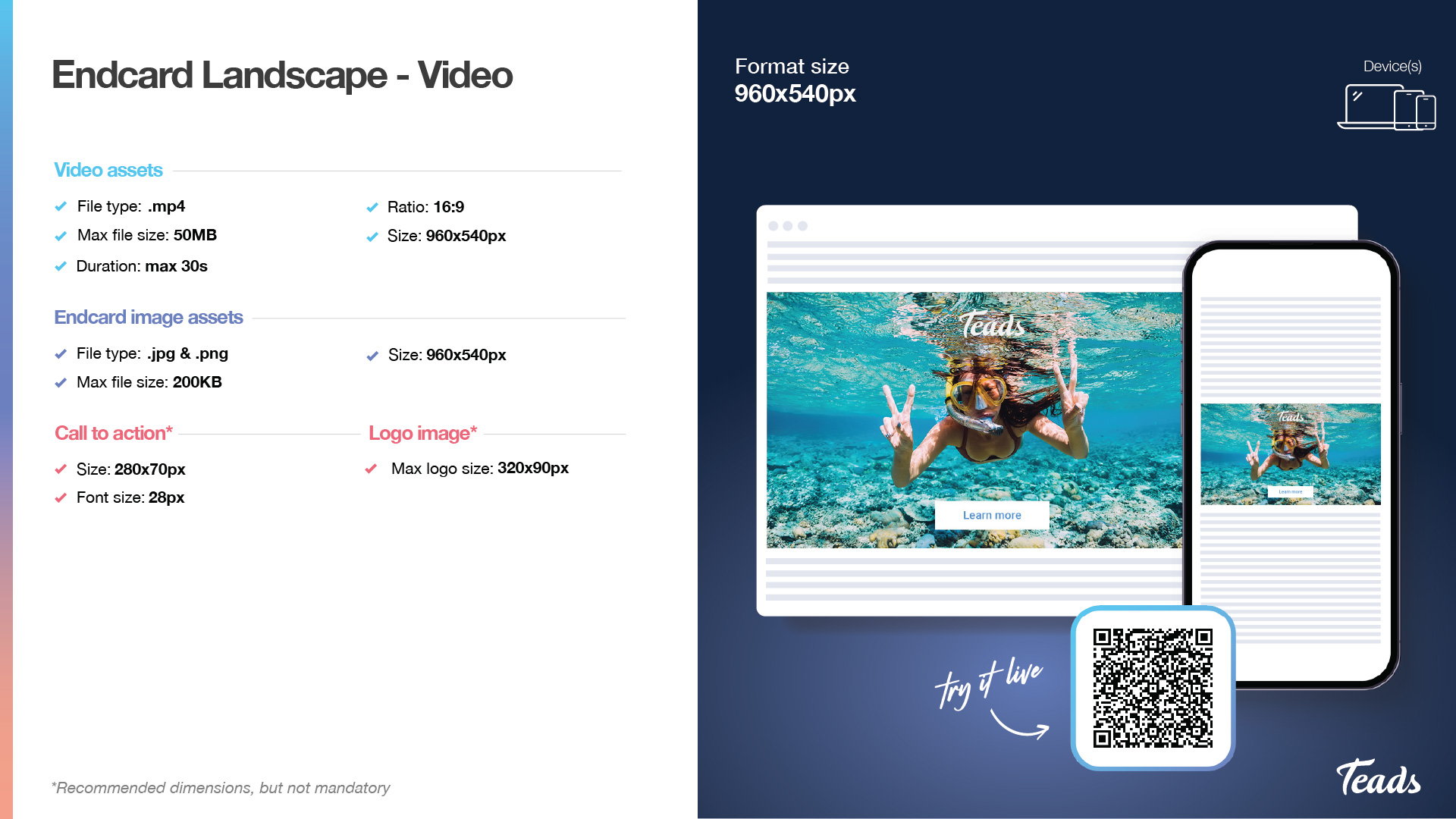Click the QR code image
The width and height of the screenshot is (1456, 819).
click(1153, 688)
